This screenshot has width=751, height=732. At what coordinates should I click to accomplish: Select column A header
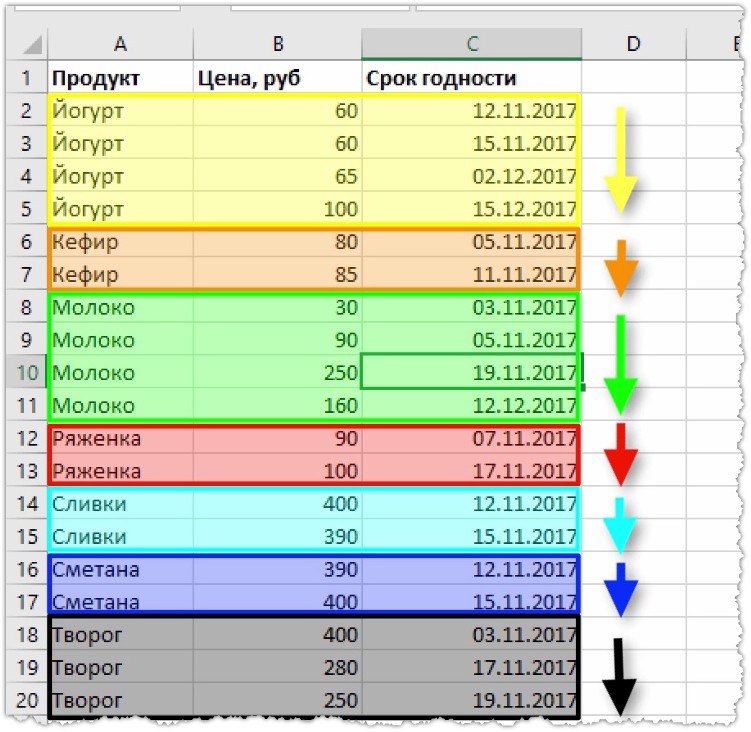[120, 44]
